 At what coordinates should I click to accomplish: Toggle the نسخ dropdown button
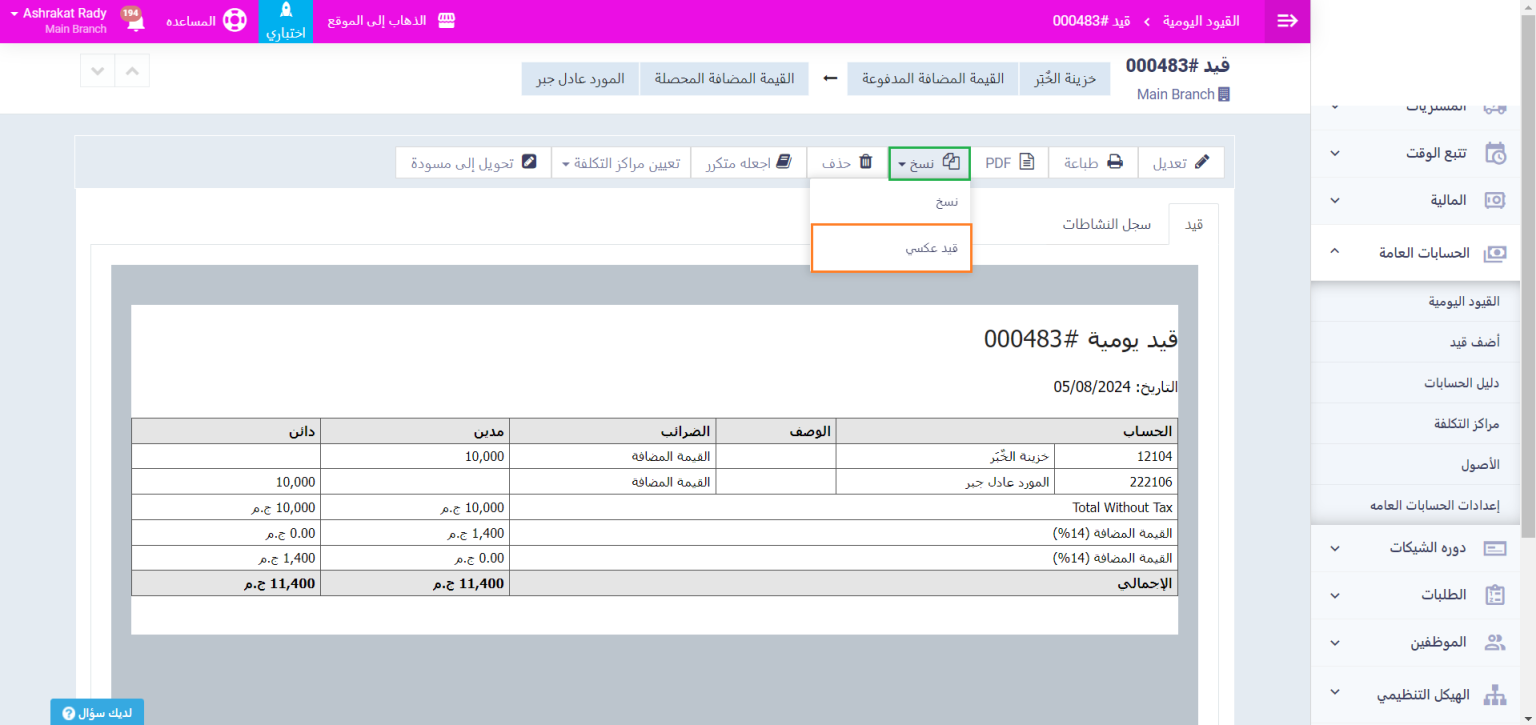tap(929, 162)
